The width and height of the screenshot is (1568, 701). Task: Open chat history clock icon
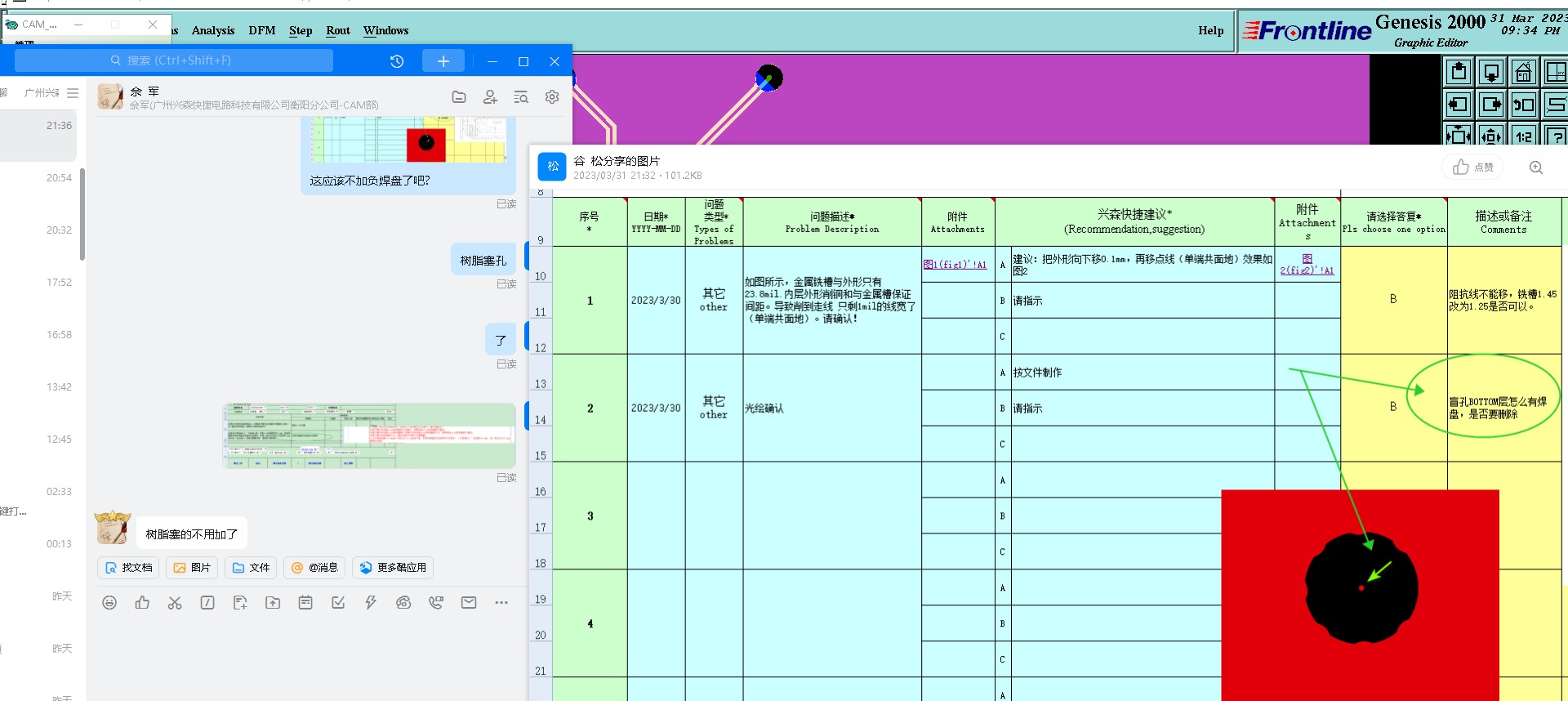[397, 61]
